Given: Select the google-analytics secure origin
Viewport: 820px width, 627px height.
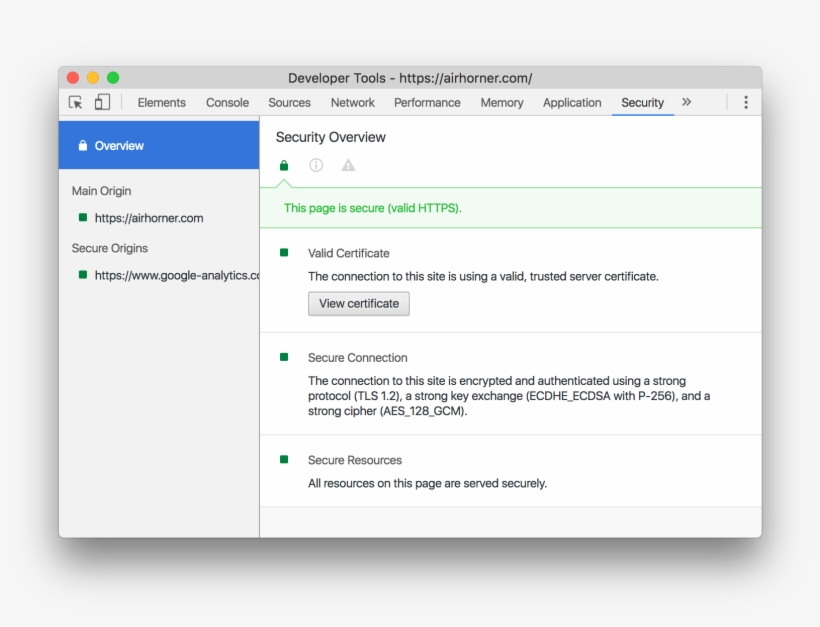Looking at the screenshot, I should pyautogui.click(x=176, y=275).
